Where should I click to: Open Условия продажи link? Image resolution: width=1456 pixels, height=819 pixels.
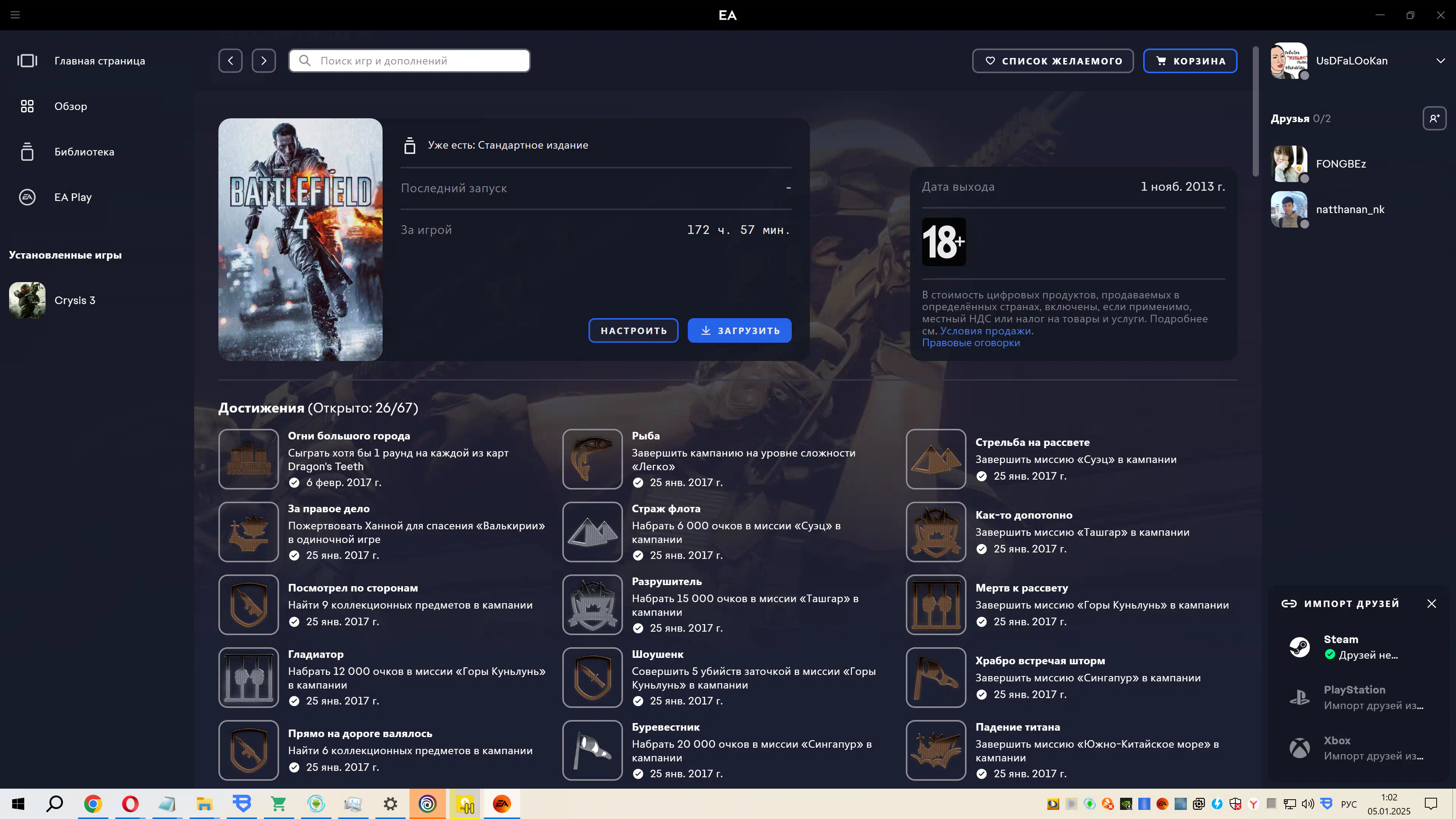coord(986,331)
